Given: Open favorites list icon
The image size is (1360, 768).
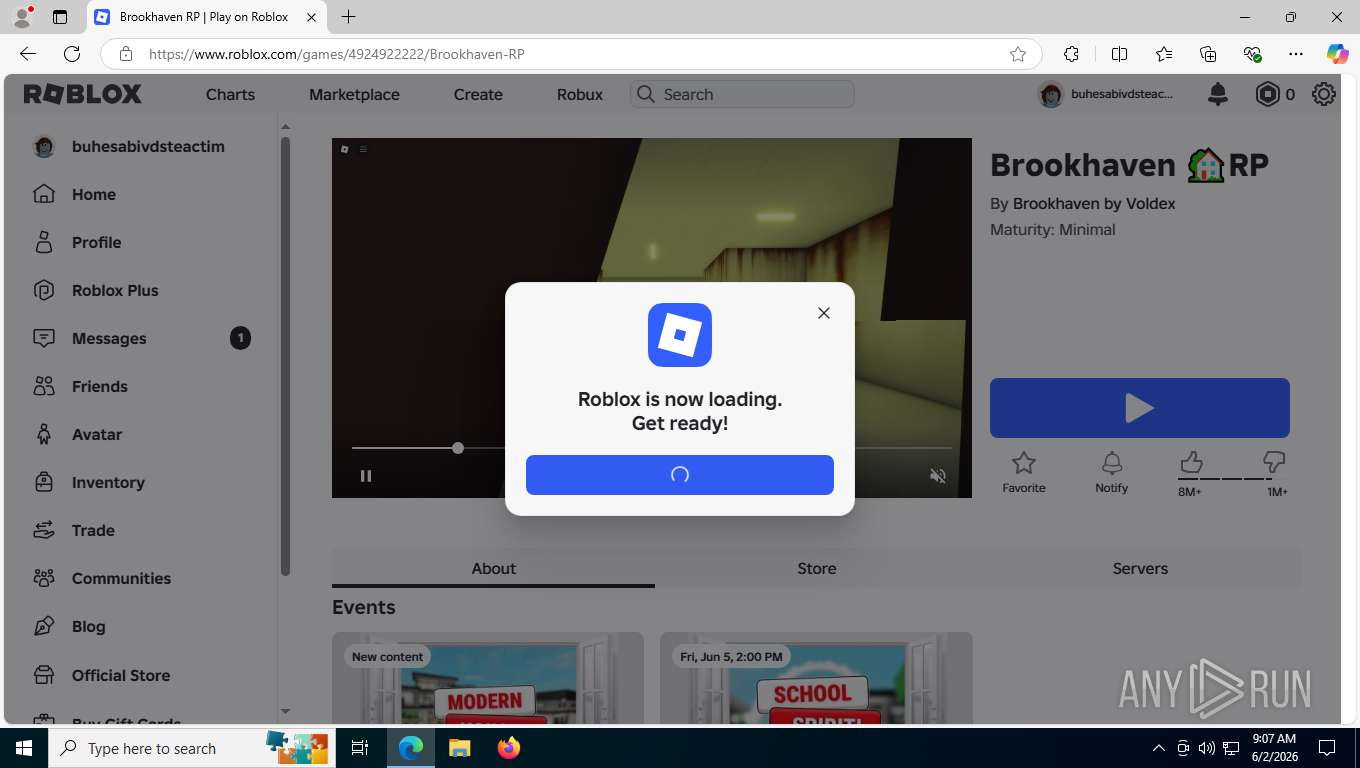Looking at the screenshot, I should (x=1164, y=54).
